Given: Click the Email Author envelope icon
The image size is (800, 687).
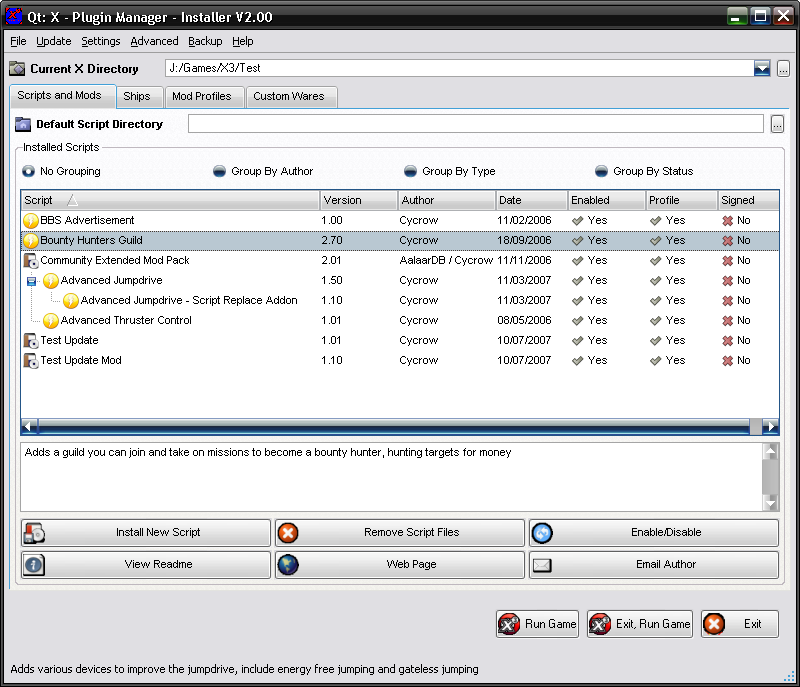Looking at the screenshot, I should (x=543, y=565).
